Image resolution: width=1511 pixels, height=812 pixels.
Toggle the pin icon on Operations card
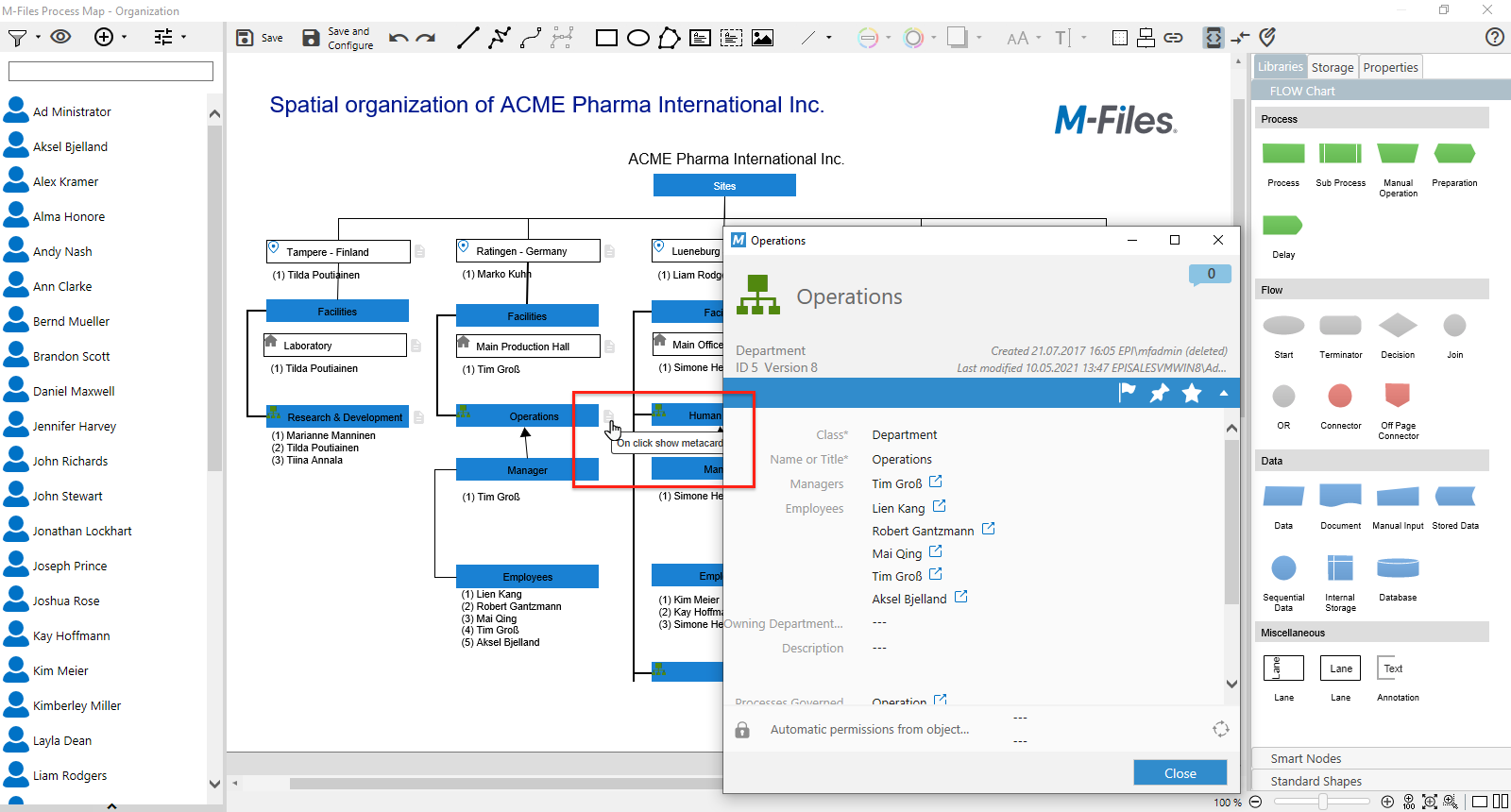[1159, 393]
